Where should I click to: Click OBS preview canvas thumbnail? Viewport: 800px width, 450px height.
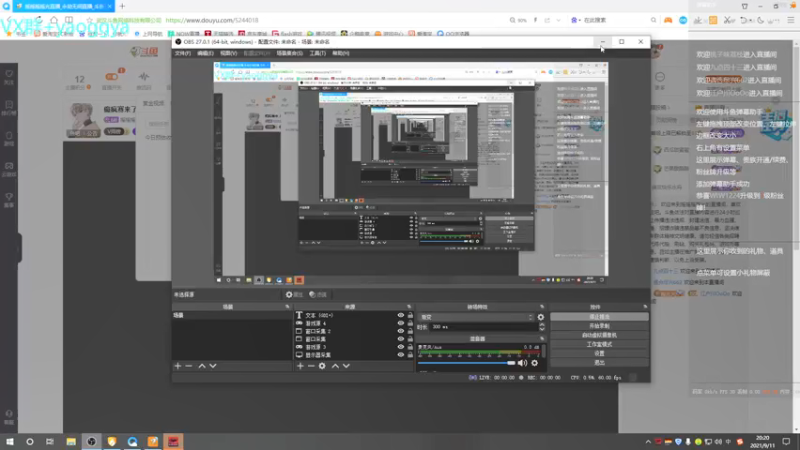point(411,173)
